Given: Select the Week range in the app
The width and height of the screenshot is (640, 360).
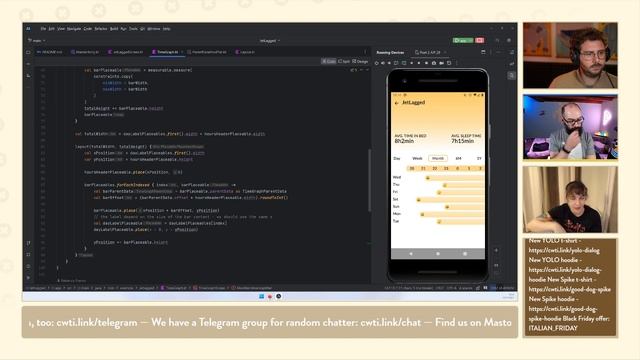Looking at the screenshot, I should (417, 158).
